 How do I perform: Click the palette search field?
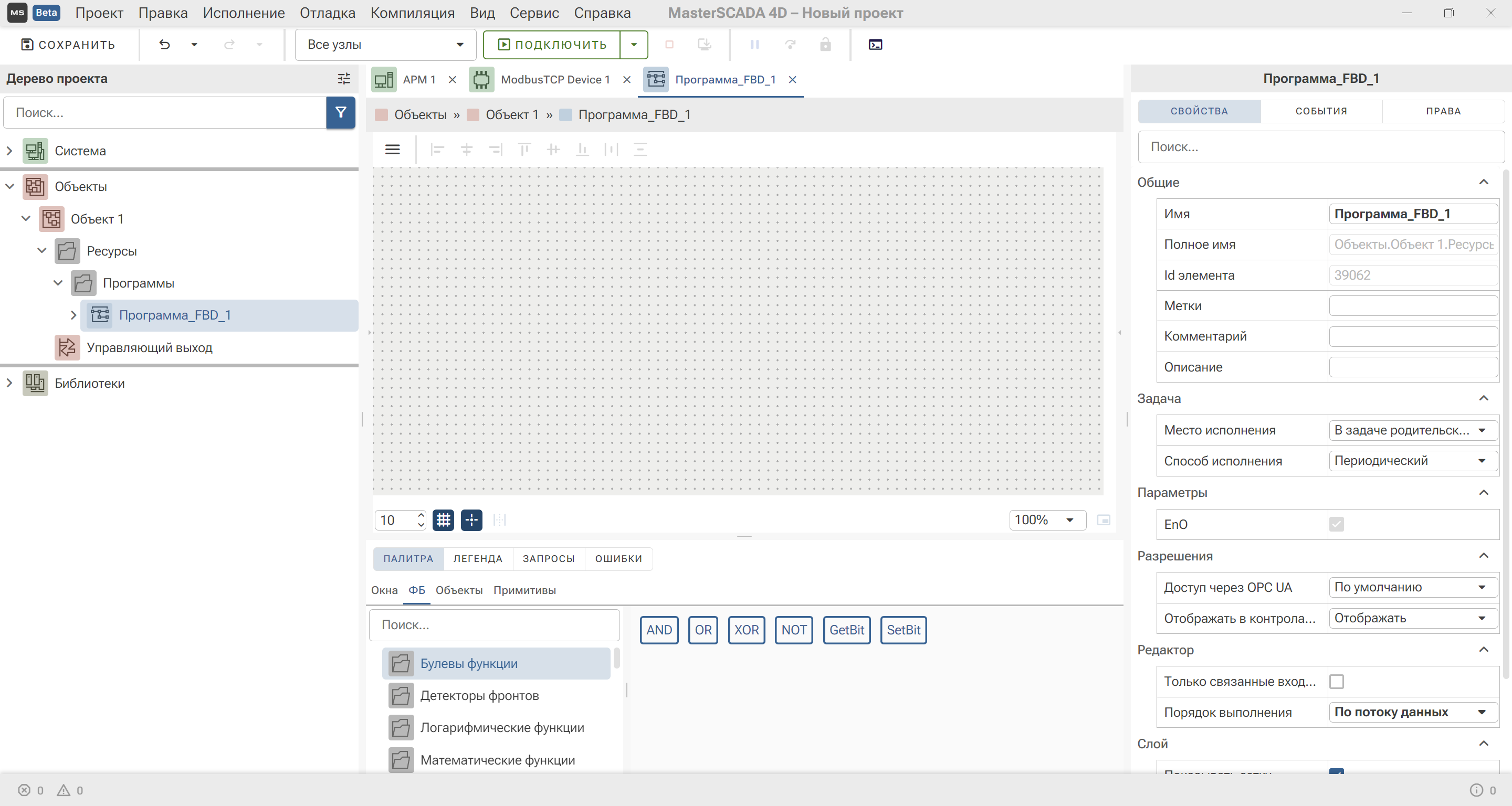coord(494,625)
